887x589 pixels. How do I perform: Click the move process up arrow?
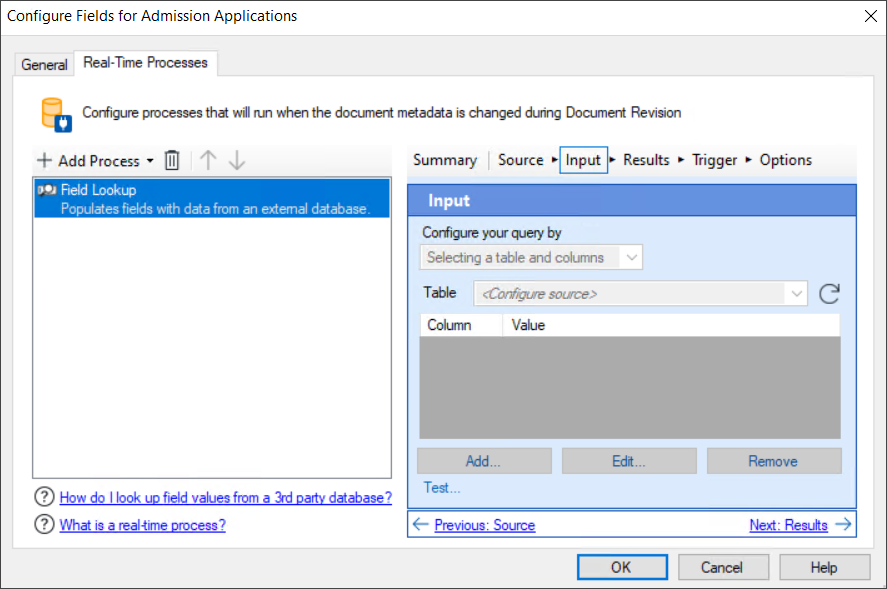tap(207, 160)
